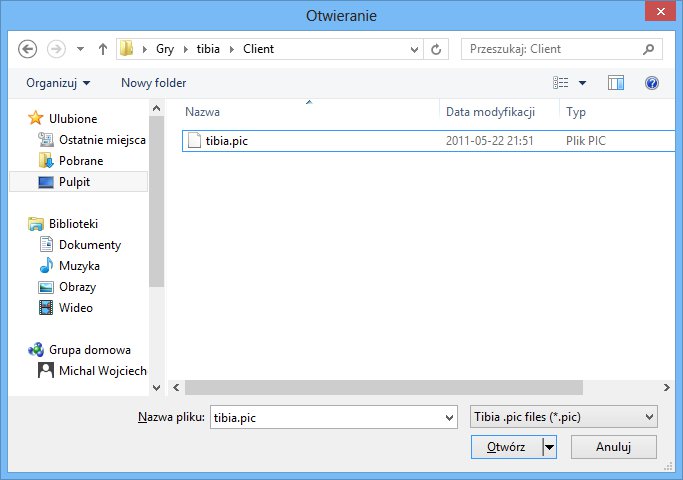This screenshot has width=683, height=480.
Task: Click the Obrazy picture icon
Action: click(46, 287)
